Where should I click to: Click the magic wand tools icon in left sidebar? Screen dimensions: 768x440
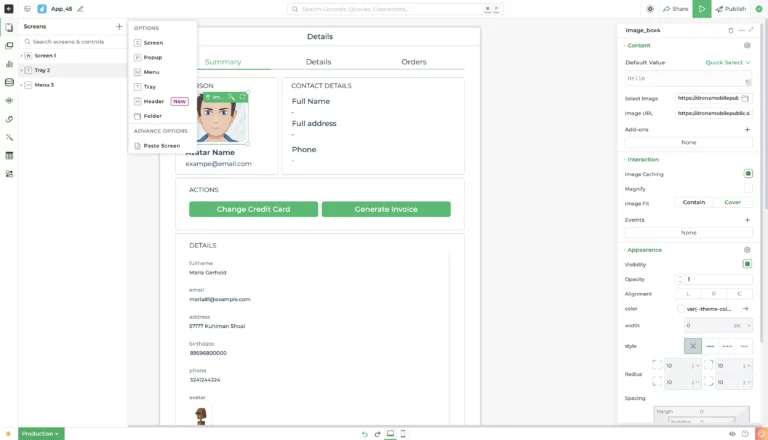pos(9,137)
